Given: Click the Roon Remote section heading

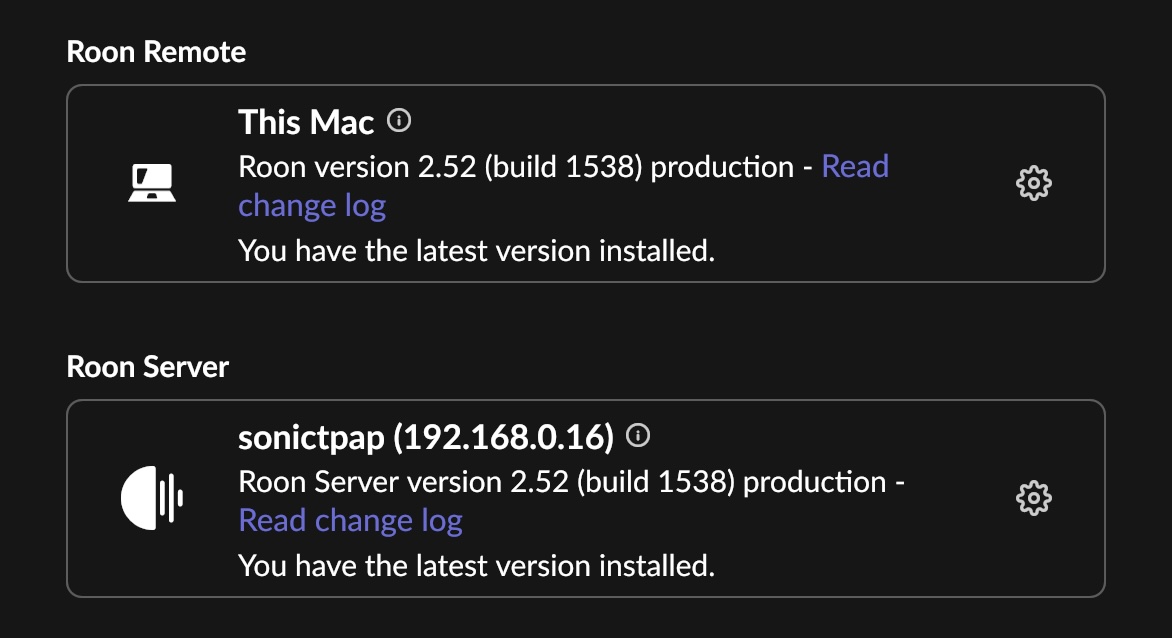Looking at the screenshot, I should (156, 52).
